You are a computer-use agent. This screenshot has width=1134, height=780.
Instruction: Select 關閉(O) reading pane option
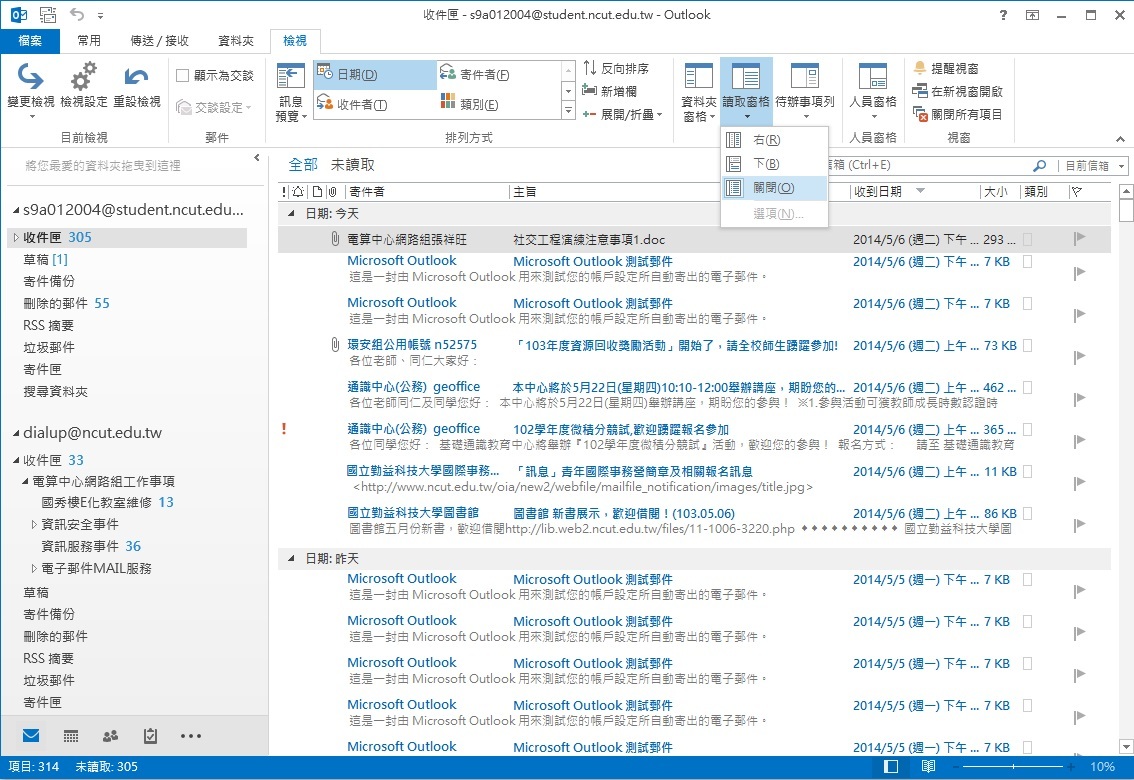(775, 188)
